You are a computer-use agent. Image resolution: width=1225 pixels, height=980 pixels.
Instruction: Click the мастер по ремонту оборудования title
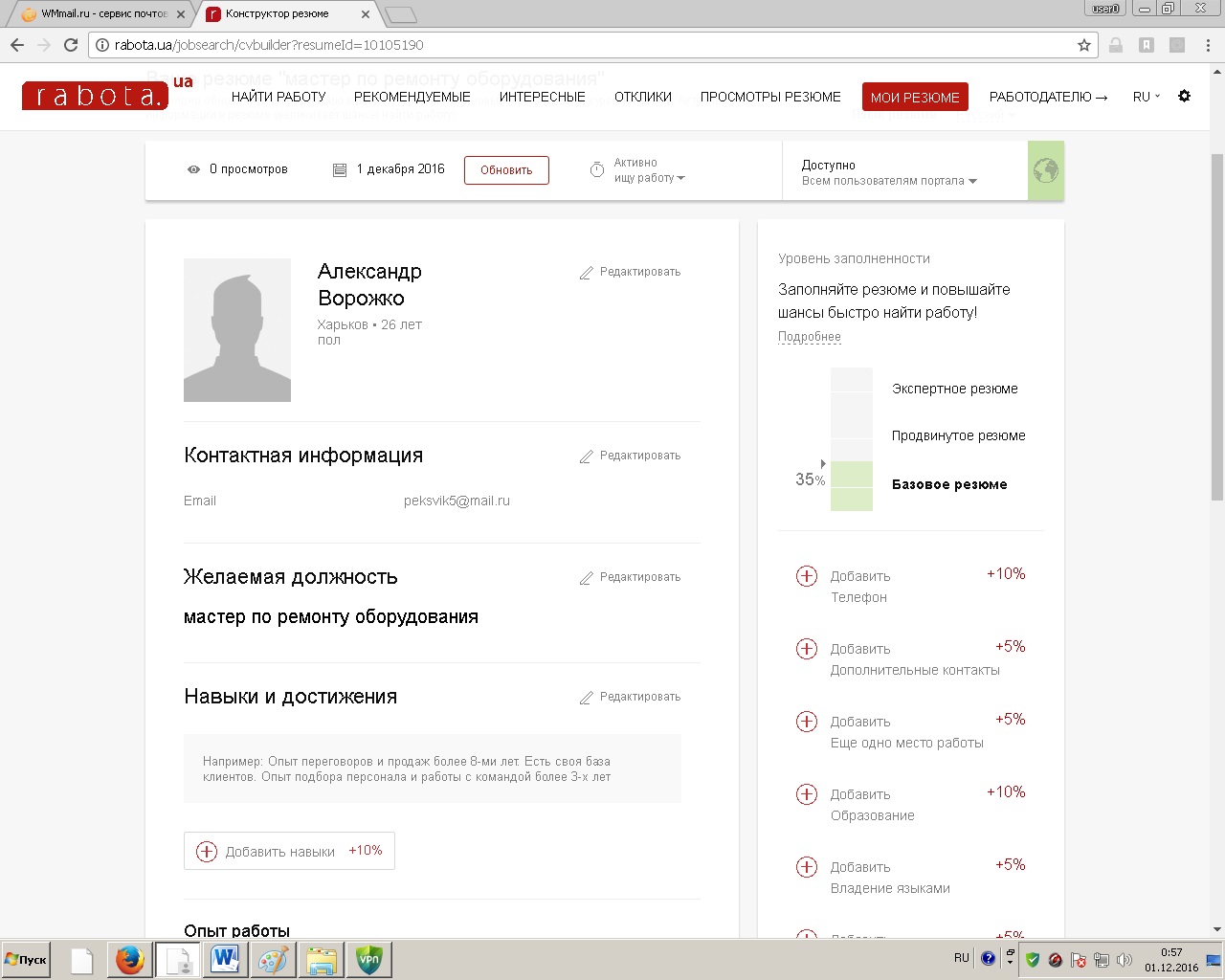pos(331,617)
